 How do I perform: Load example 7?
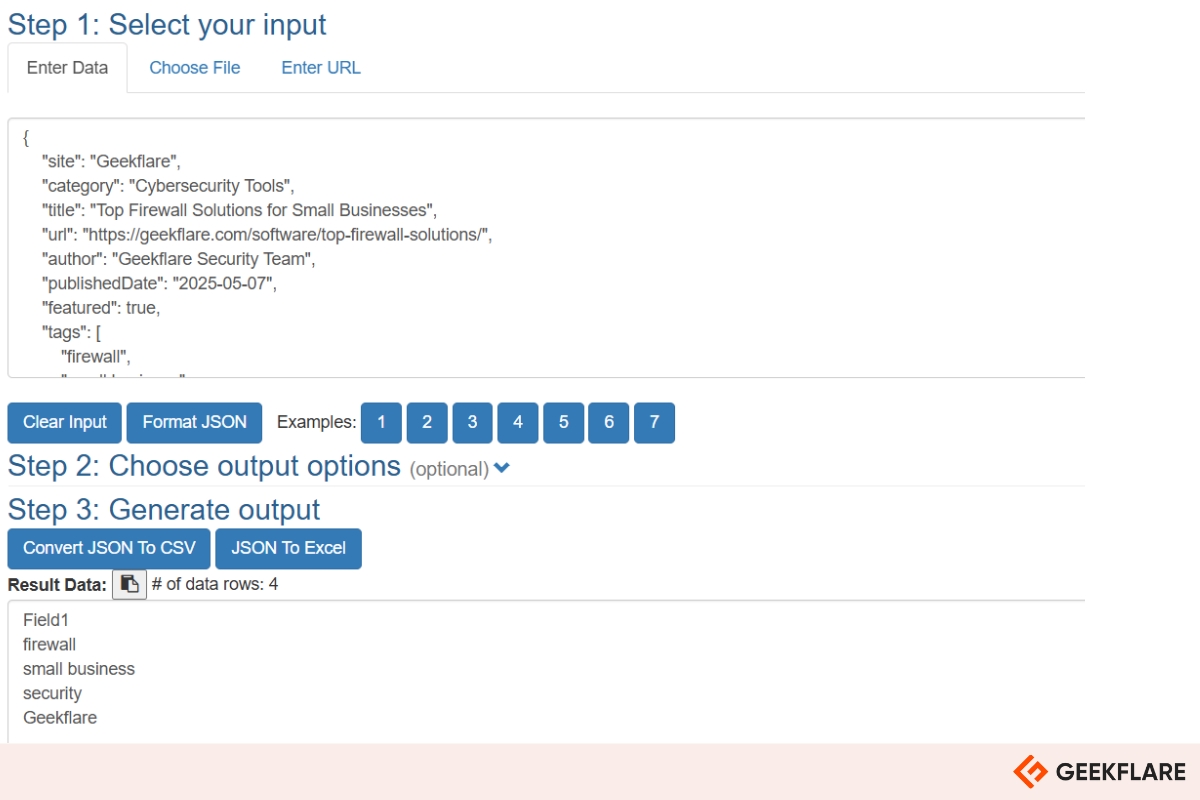[x=654, y=422]
